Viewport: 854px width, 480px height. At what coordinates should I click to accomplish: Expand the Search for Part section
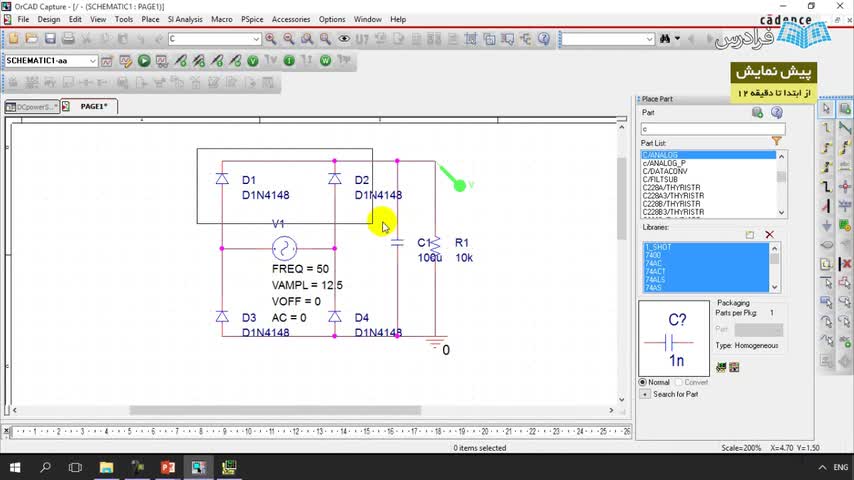[645, 394]
